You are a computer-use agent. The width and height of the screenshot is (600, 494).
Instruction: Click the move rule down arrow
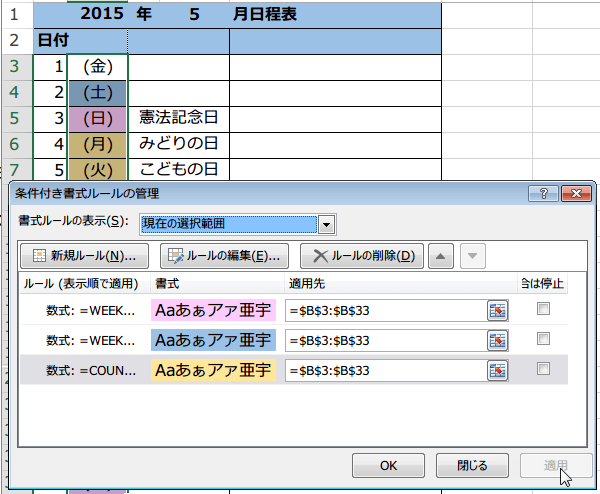[473, 255]
